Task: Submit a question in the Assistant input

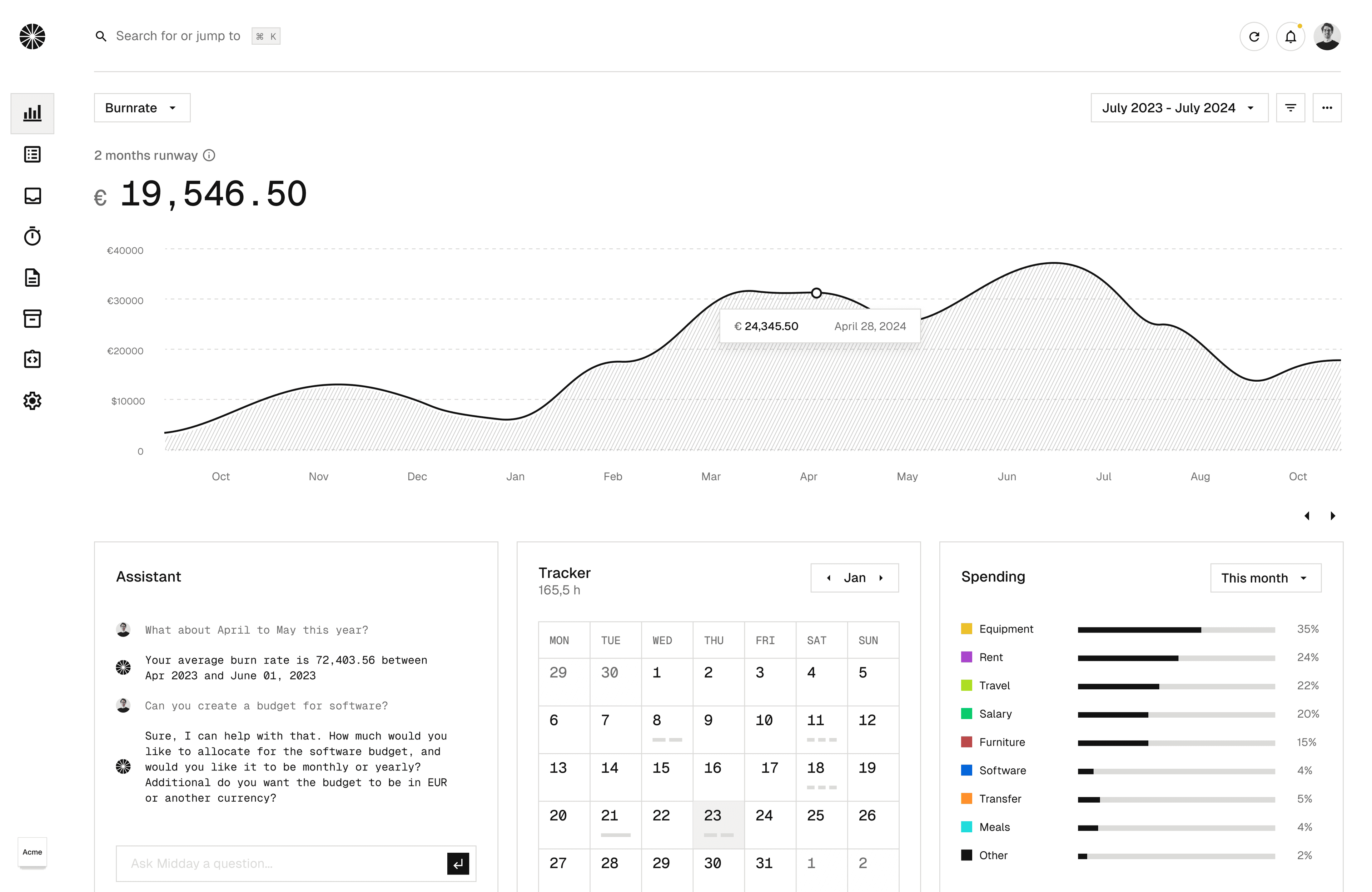Action: (x=458, y=864)
